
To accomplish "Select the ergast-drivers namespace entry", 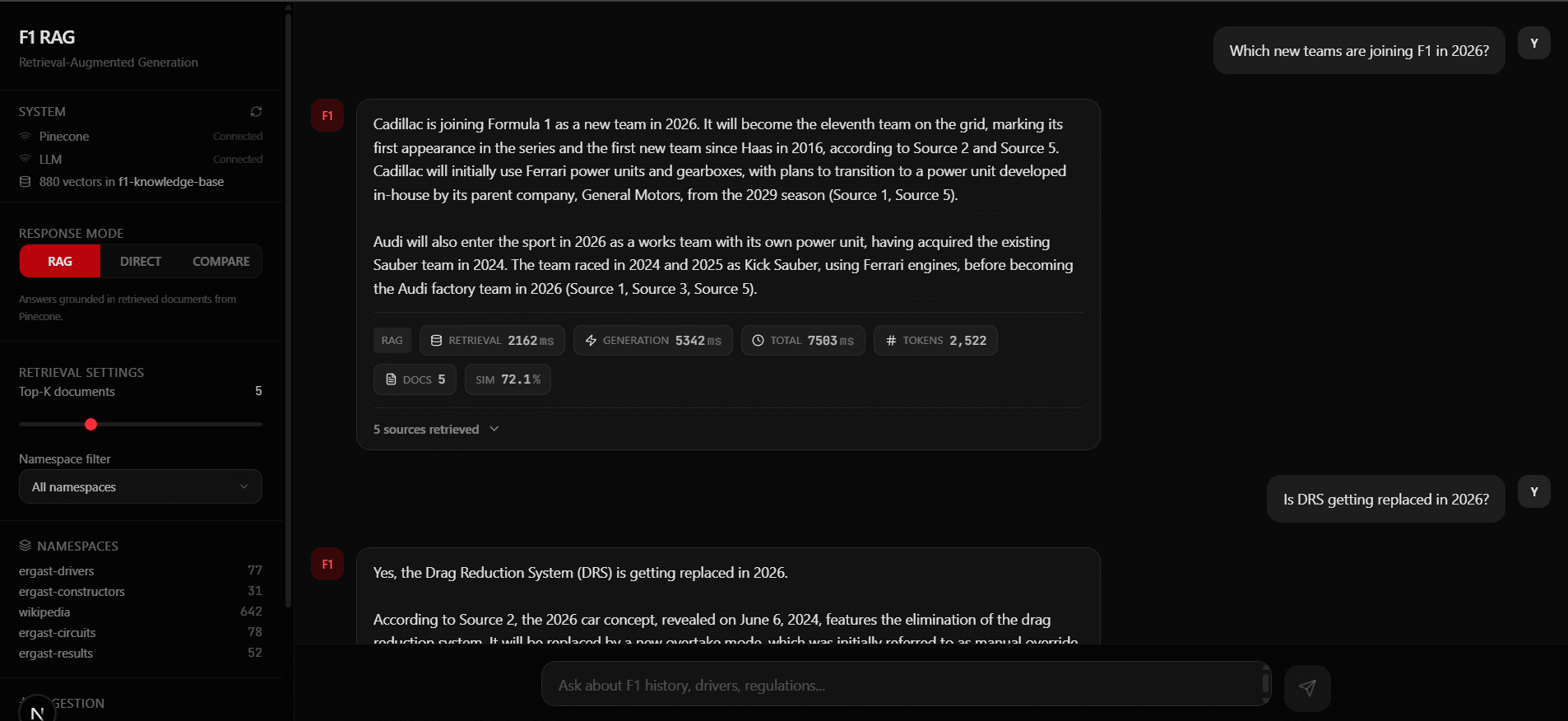I will (141, 571).
